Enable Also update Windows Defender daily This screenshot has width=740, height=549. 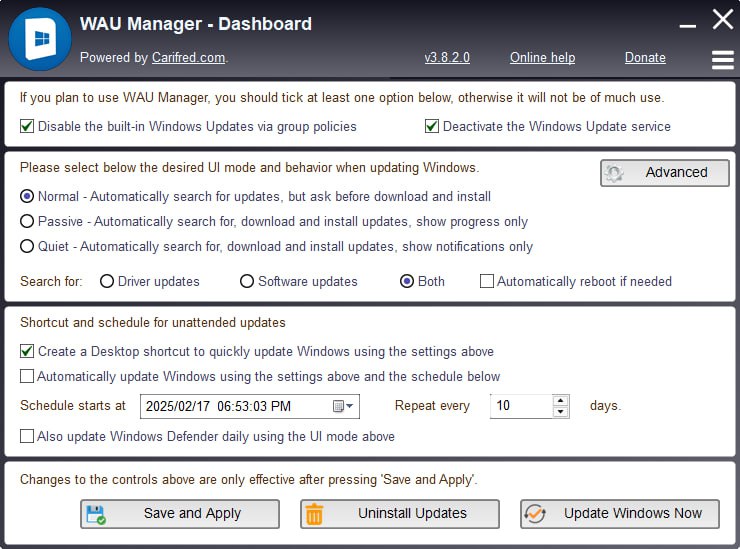27,437
